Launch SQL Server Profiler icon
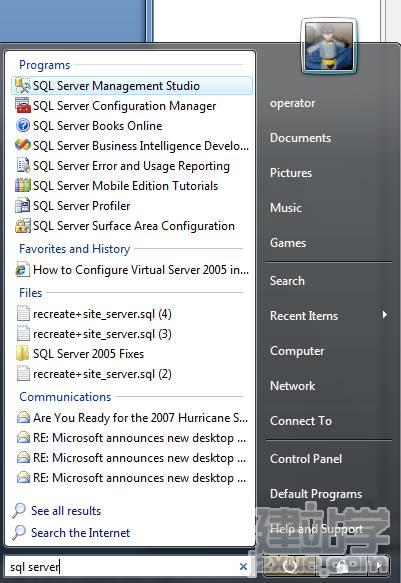401x583 pixels. coord(22,206)
